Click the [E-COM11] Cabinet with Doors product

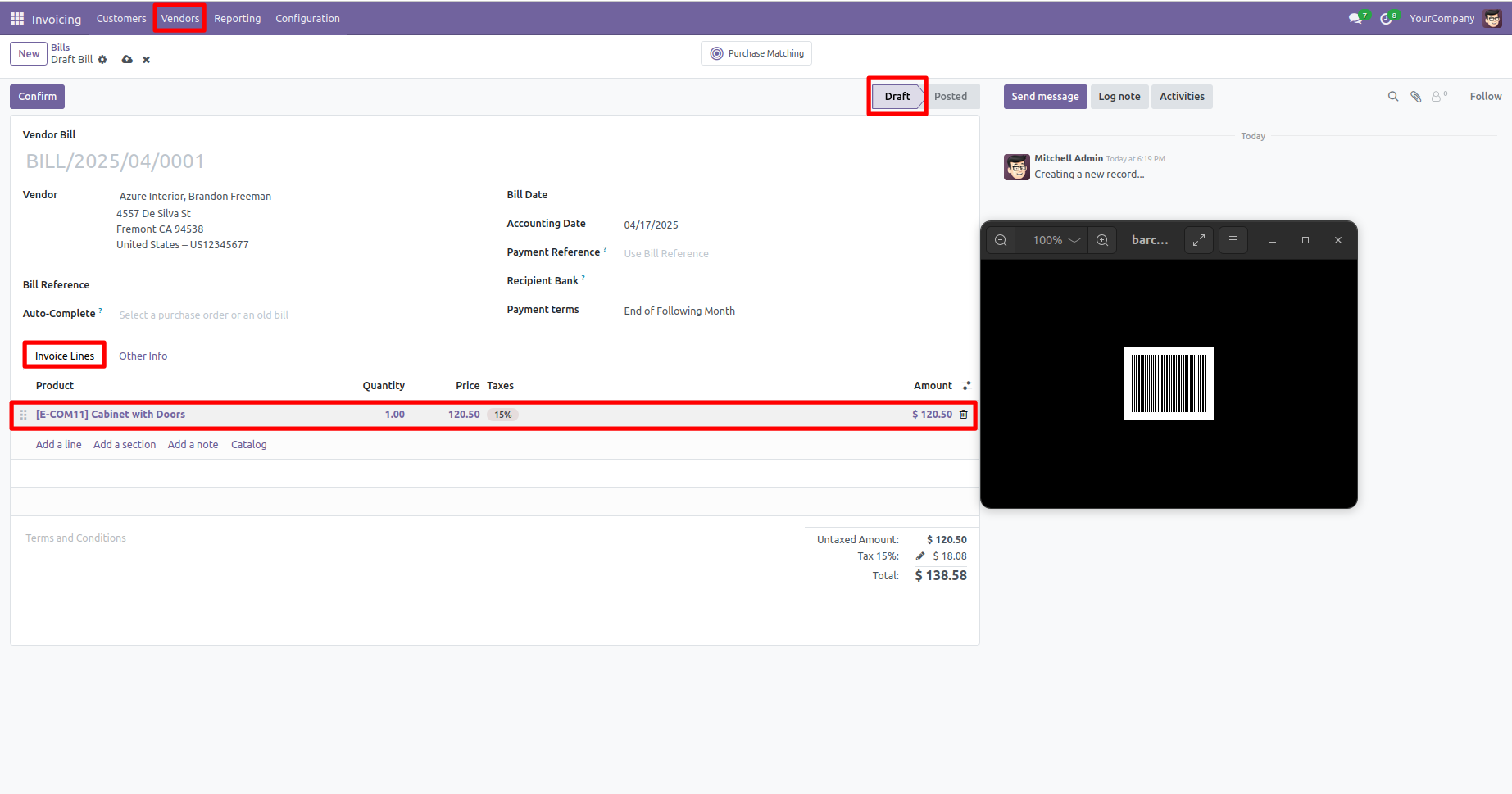point(111,415)
